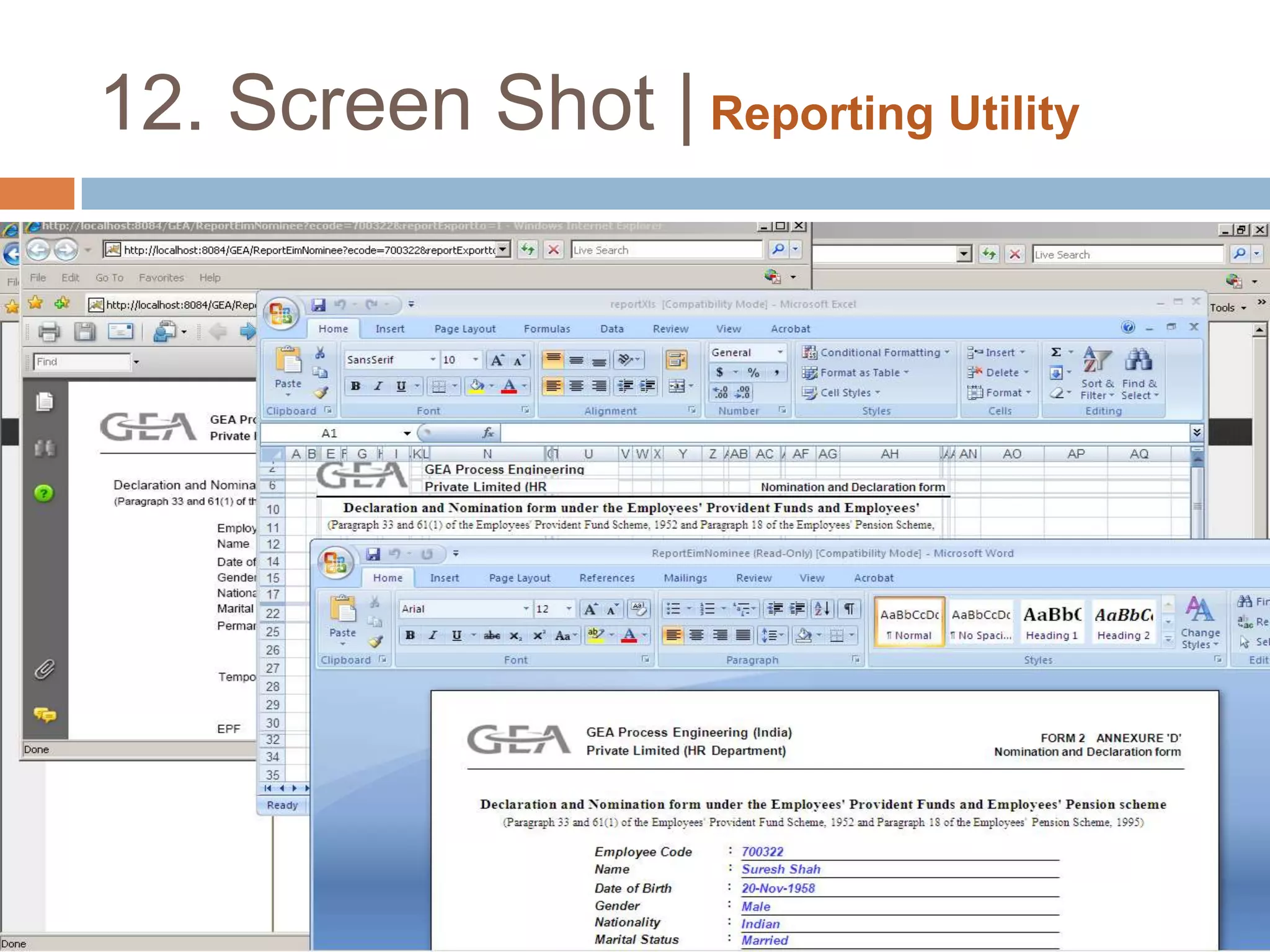The height and width of the screenshot is (952, 1270).
Task: Toggle Bold in Word Font group
Action: click(x=410, y=635)
